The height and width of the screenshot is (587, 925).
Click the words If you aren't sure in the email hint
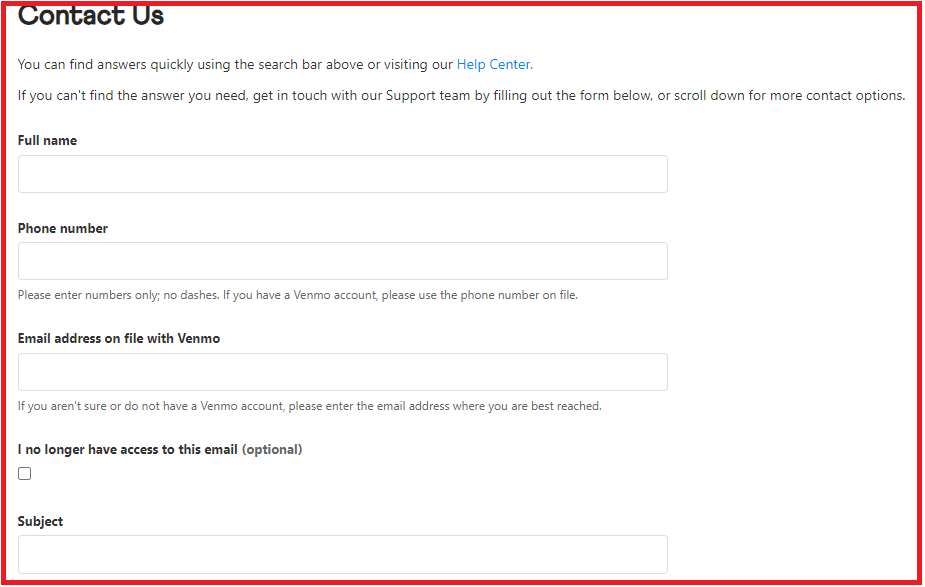[x=62, y=406]
